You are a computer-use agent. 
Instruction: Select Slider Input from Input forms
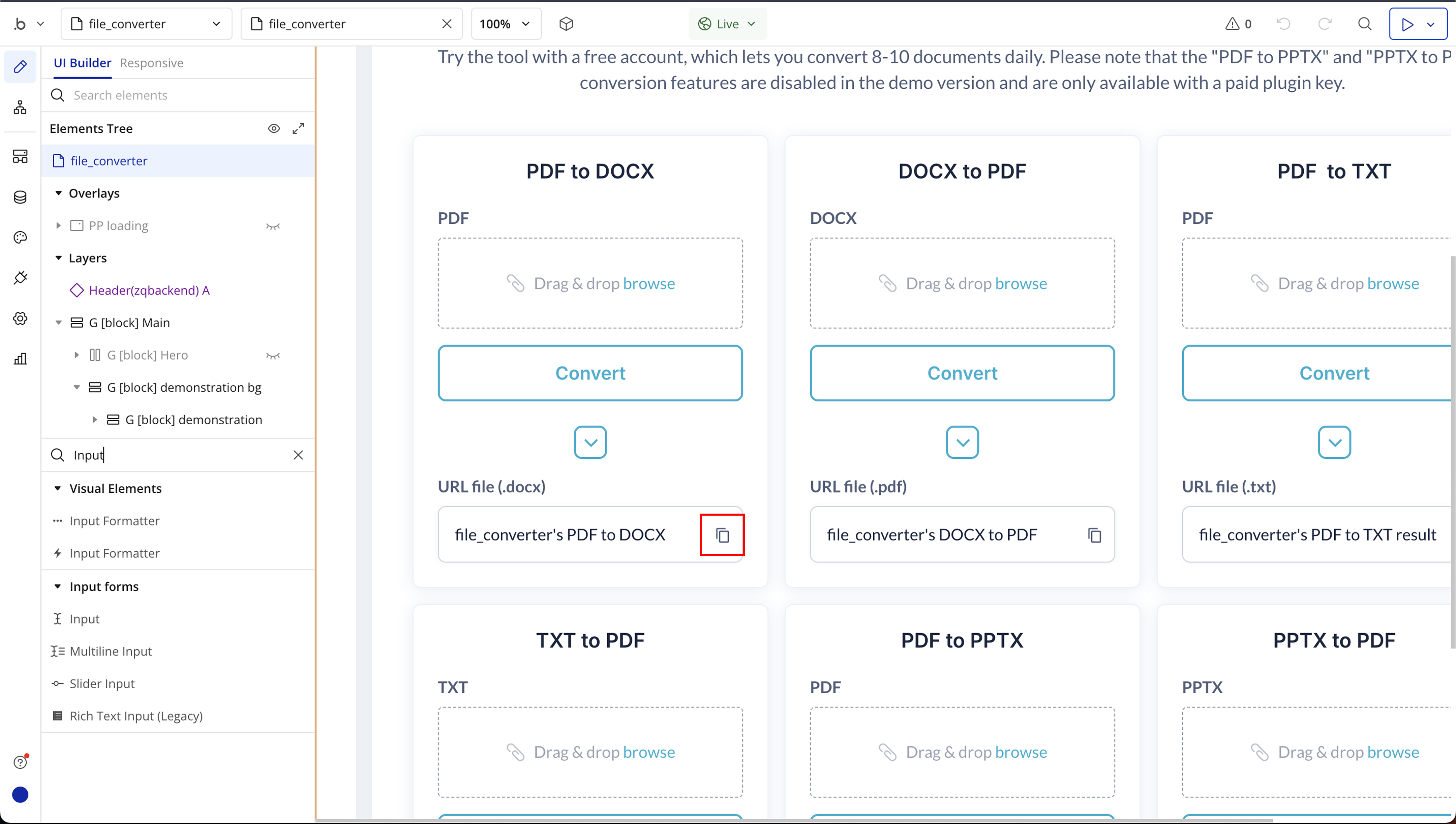tap(102, 684)
